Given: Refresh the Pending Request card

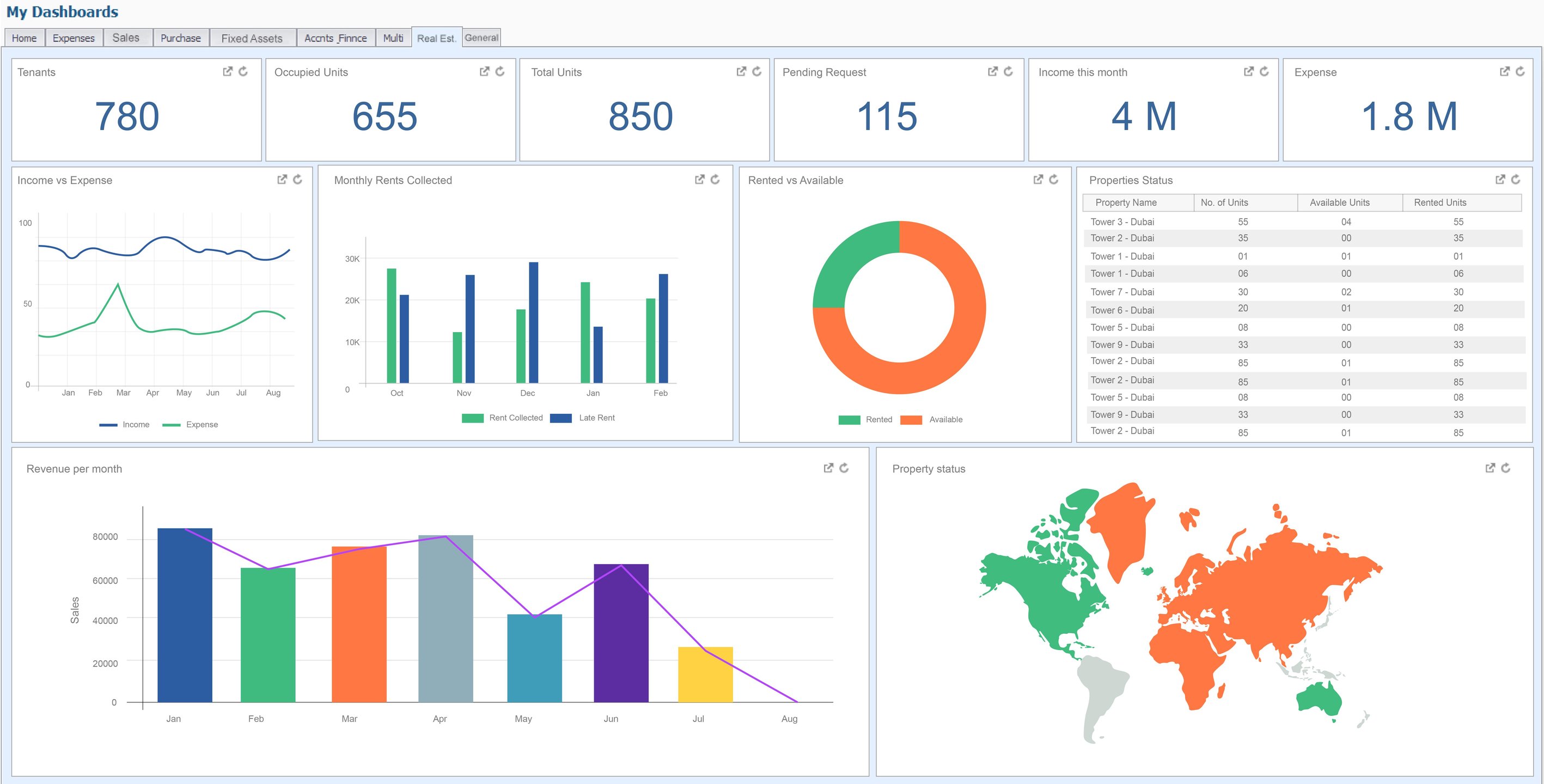Looking at the screenshot, I should [1008, 71].
